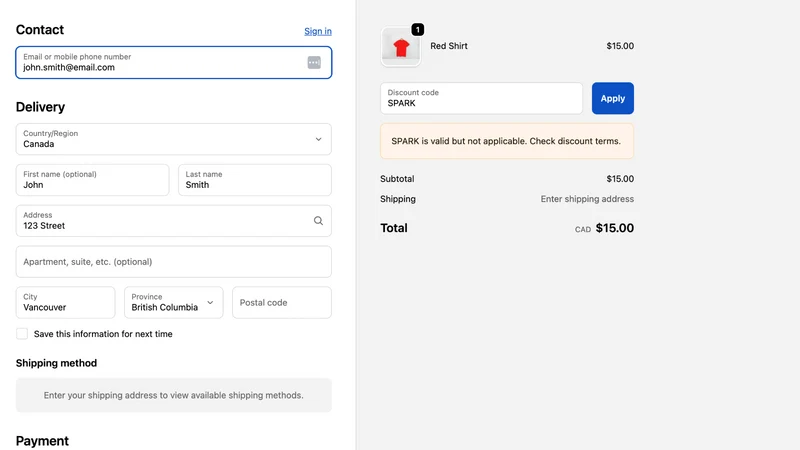The height and width of the screenshot is (450, 800).
Task: Click the quantity badge on the shirt thumbnail
Action: pyautogui.click(x=417, y=30)
